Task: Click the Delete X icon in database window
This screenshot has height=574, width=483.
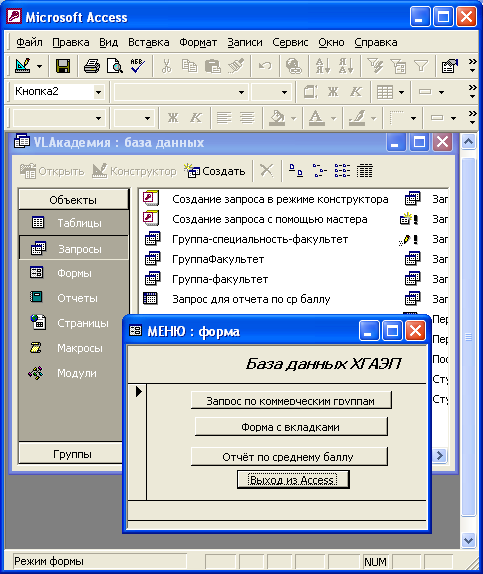Action: 267,171
